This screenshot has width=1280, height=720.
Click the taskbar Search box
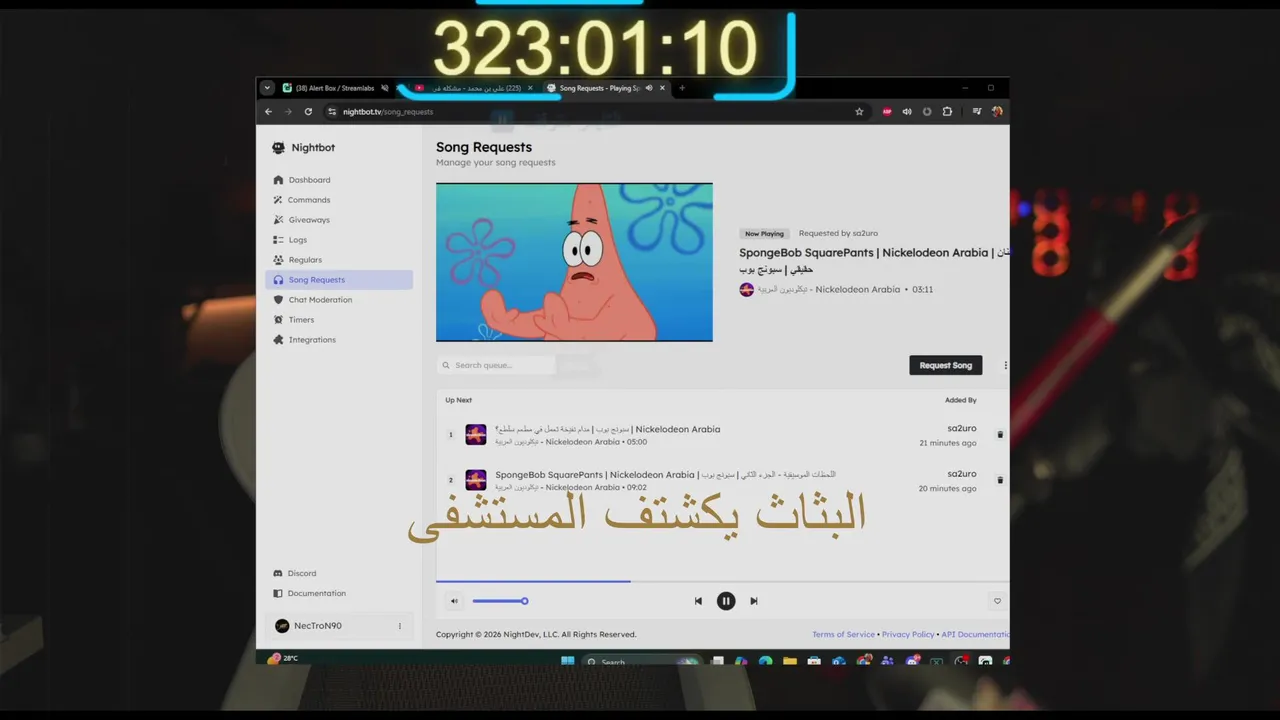click(640, 662)
